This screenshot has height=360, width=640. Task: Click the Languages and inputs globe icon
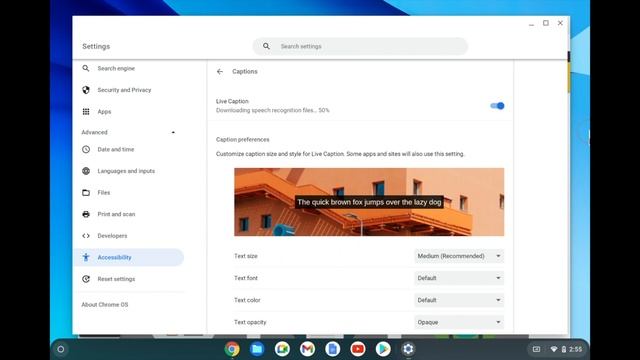[86, 171]
